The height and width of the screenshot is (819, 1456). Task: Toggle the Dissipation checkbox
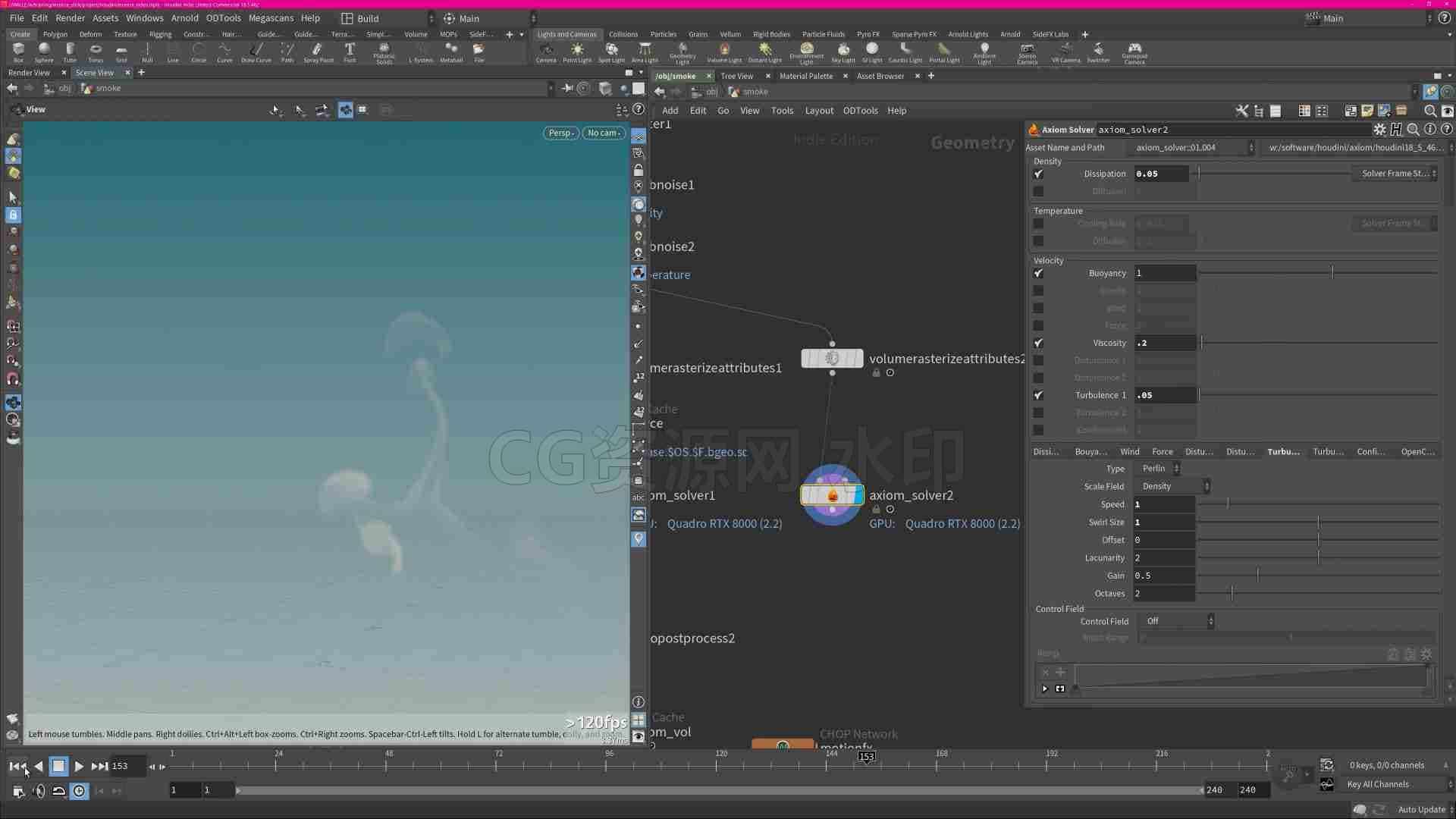1038,174
